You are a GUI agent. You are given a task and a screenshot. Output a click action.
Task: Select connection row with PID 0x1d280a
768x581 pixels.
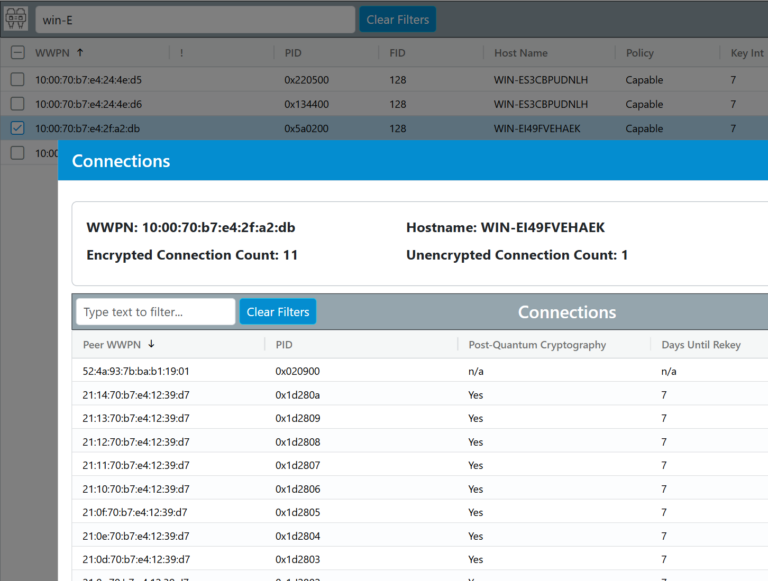(x=298, y=395)
